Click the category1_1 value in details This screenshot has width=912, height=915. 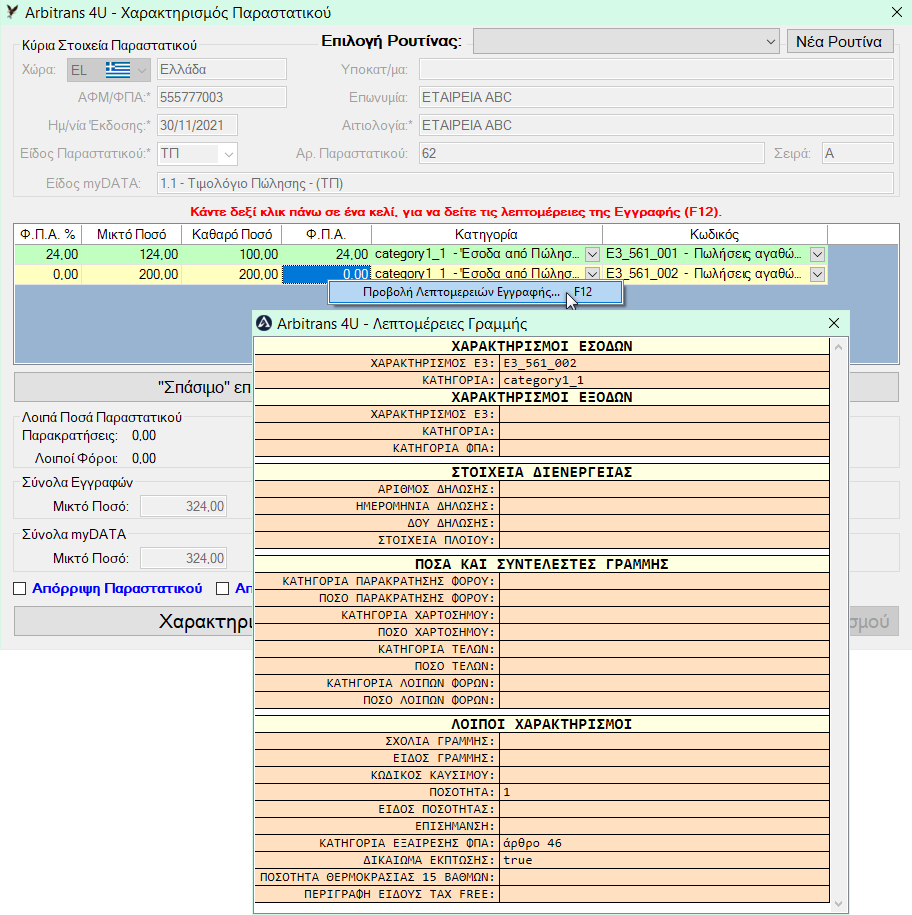[664, 380]
